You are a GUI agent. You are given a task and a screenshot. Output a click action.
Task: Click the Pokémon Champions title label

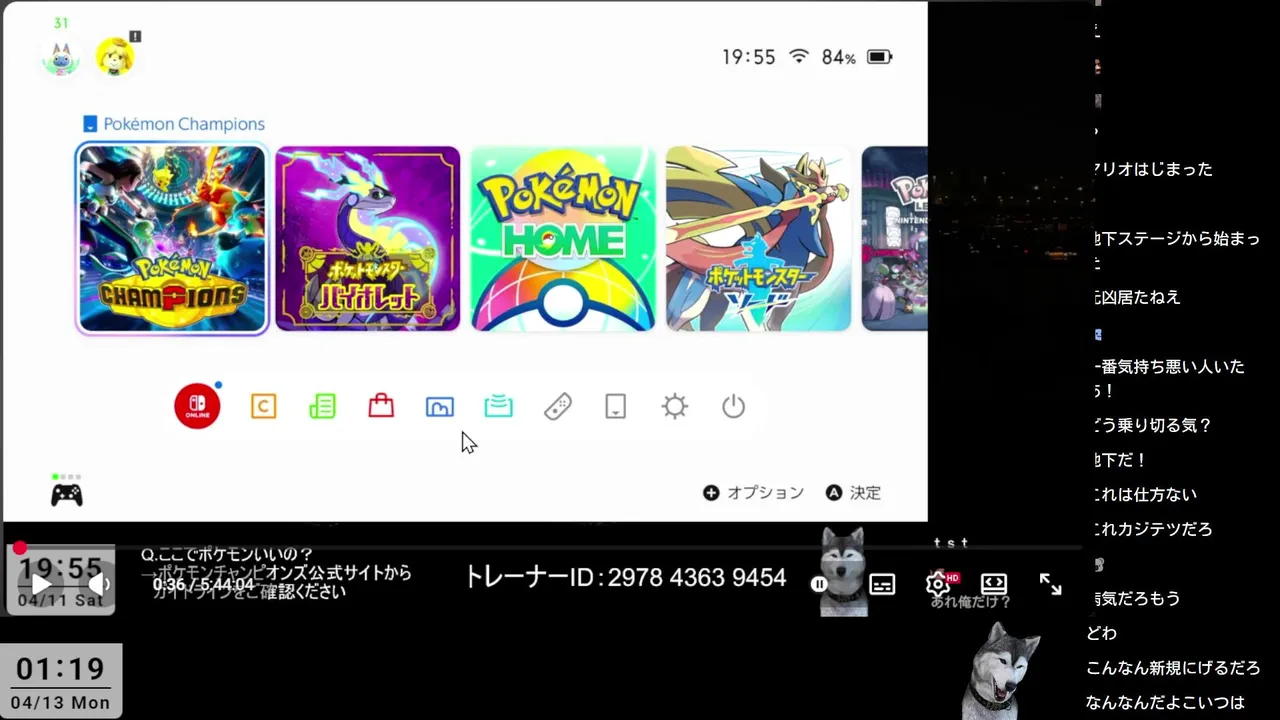pos(184,124)
